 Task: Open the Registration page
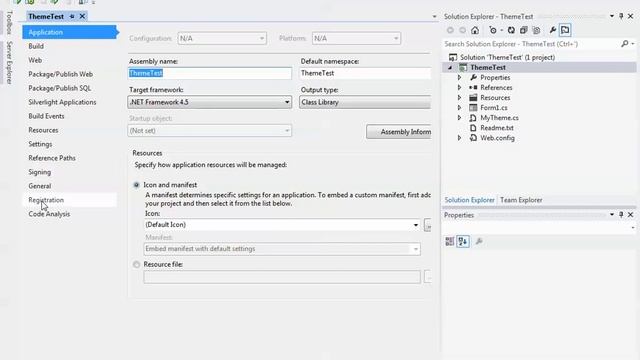click(69, 200)
